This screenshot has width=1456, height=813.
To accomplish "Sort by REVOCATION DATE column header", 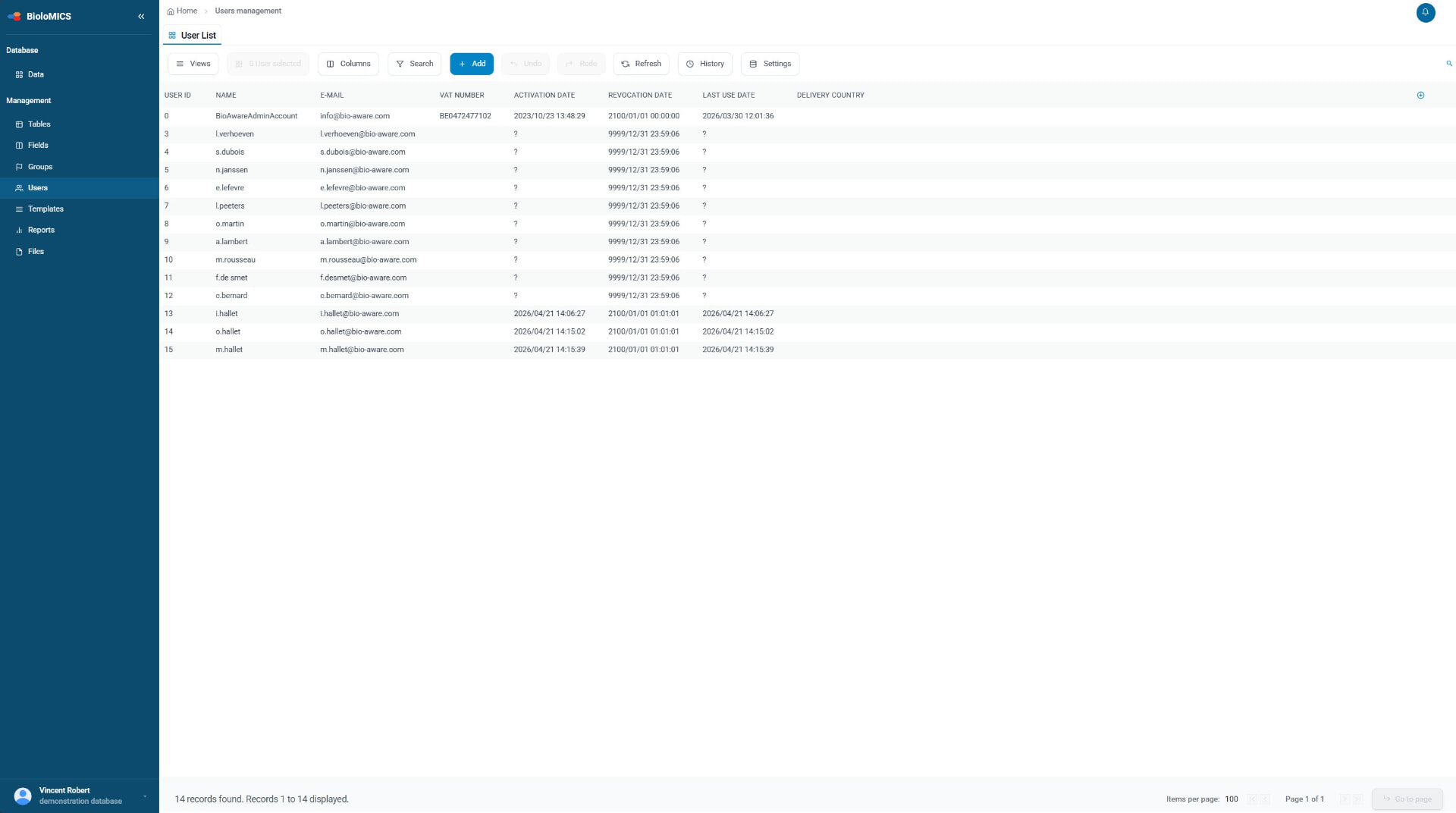I will pos(640,96).
